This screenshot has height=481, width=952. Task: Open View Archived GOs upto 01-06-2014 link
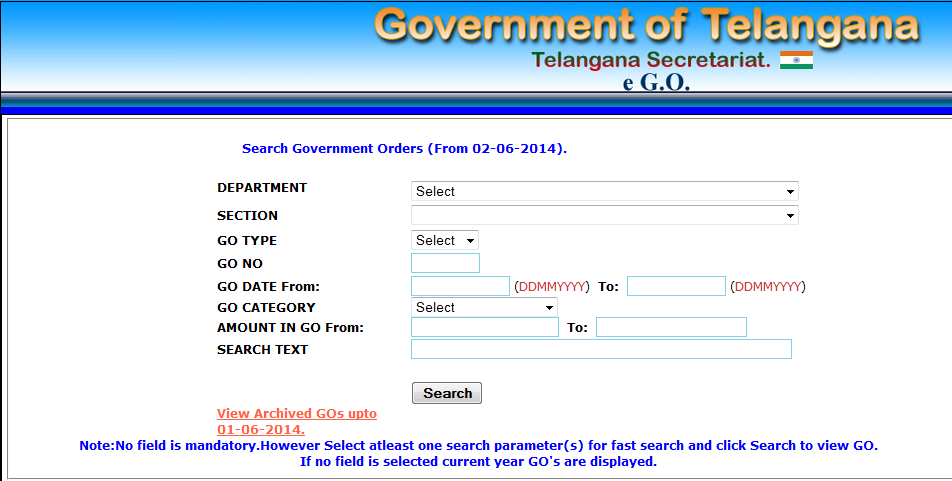click(x=297, y=421)
